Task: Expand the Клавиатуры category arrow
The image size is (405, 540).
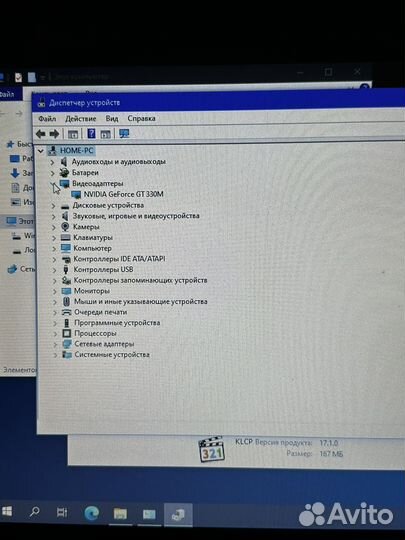Action: [54, 238]
